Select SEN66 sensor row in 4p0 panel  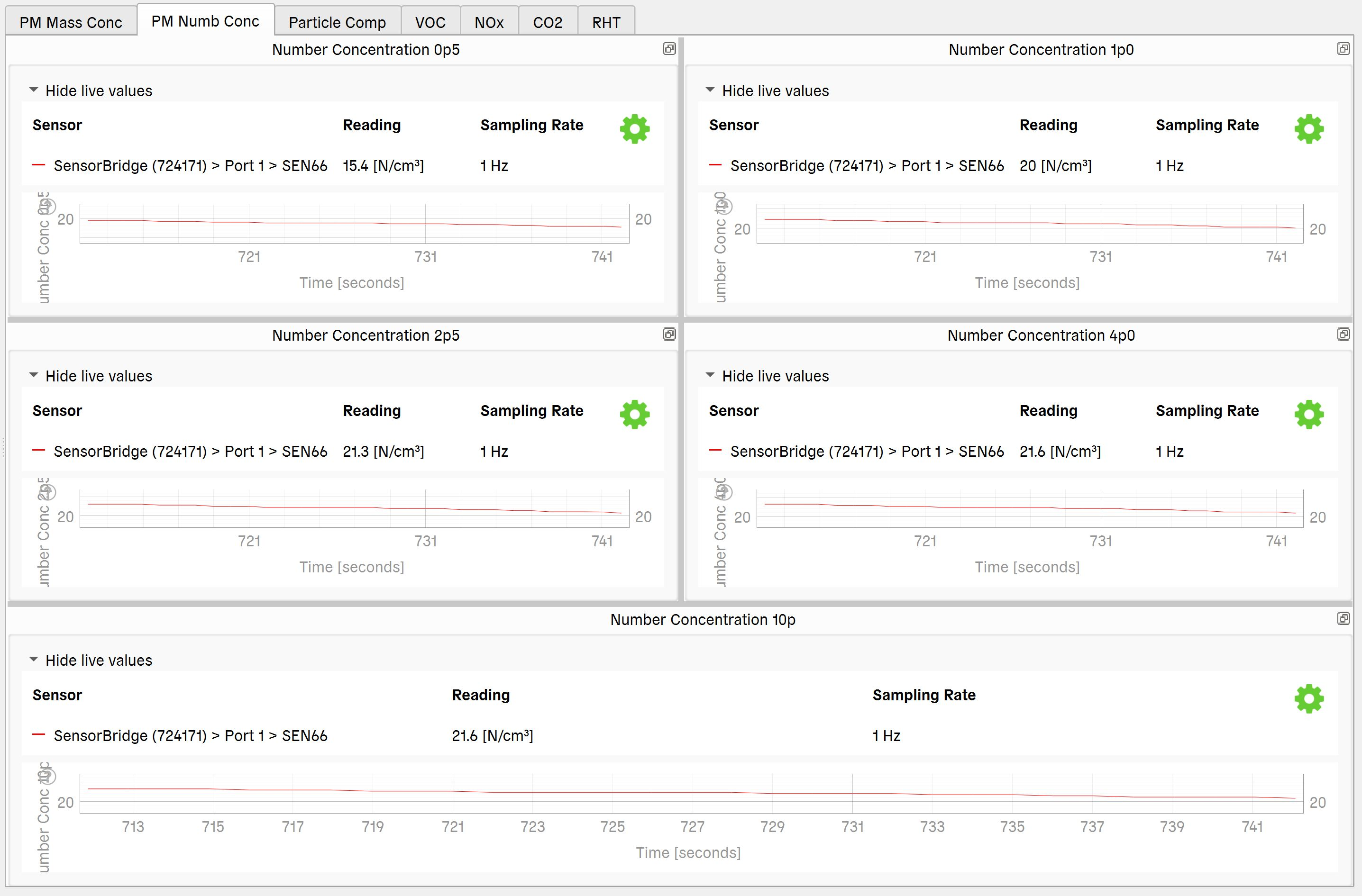[867, 452]
